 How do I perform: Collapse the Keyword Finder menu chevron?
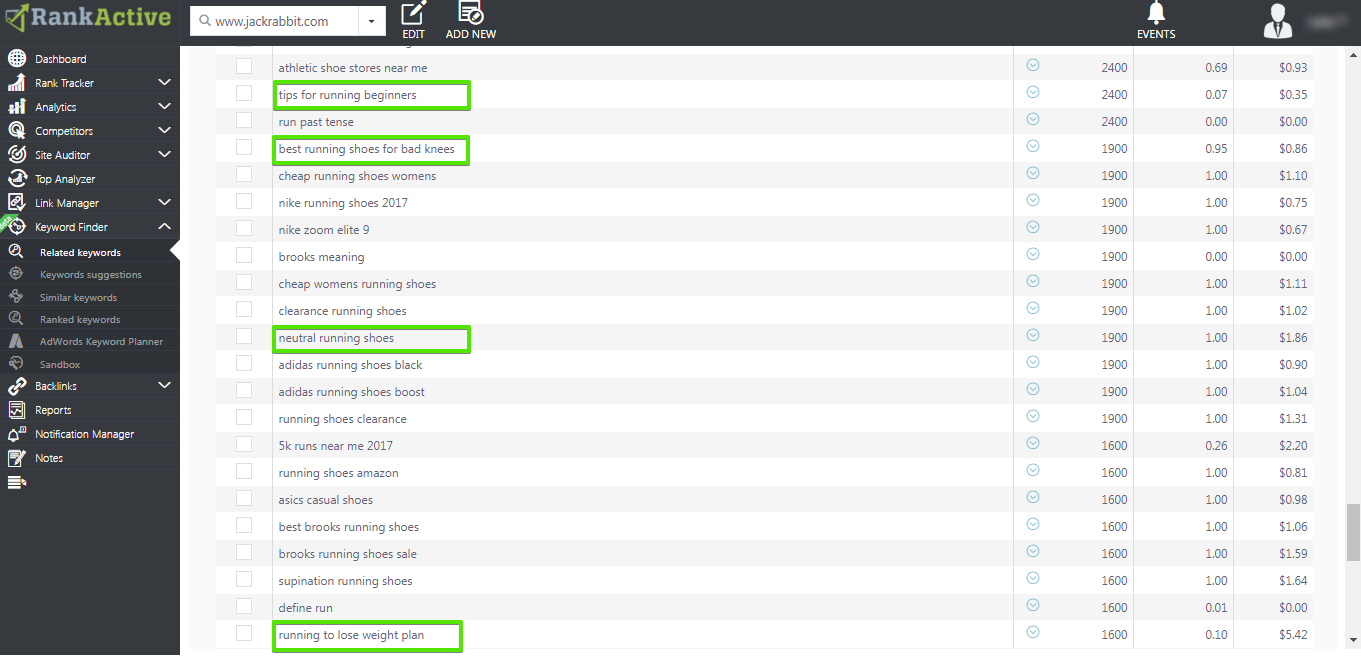point(165,227)
